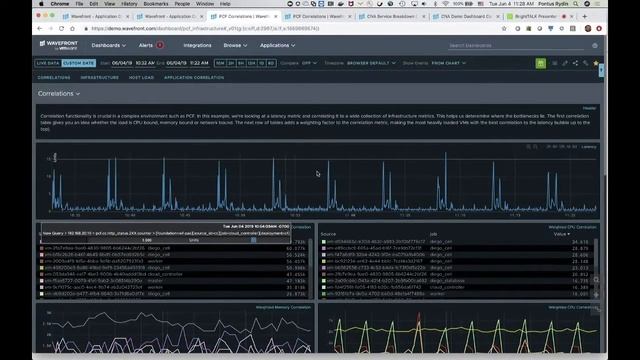Expand the Browse dropdown menu
The image size is (640, 360).
[x=235, y=45]
